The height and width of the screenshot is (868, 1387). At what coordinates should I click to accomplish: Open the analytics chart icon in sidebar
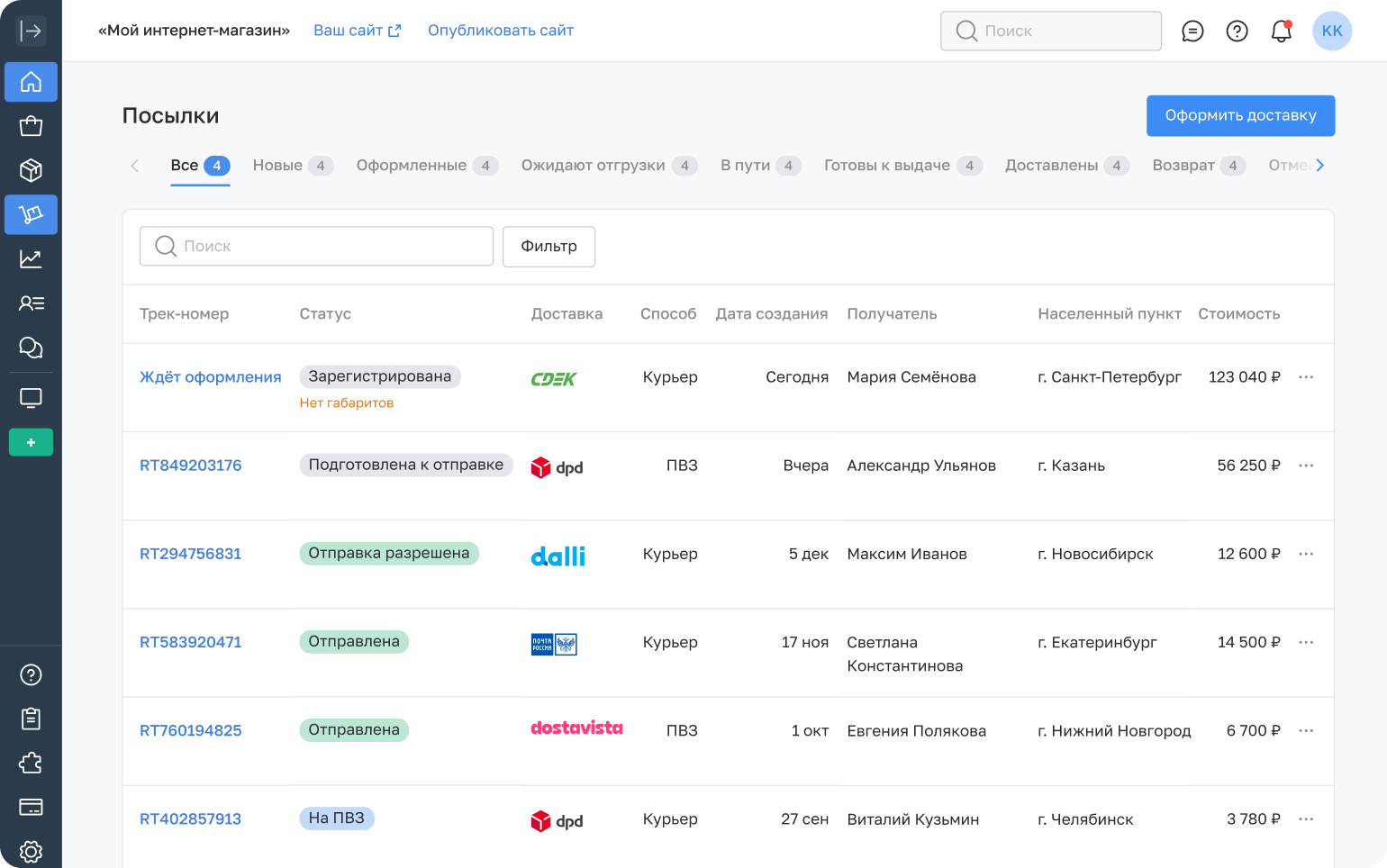click(x=31, y=259)
